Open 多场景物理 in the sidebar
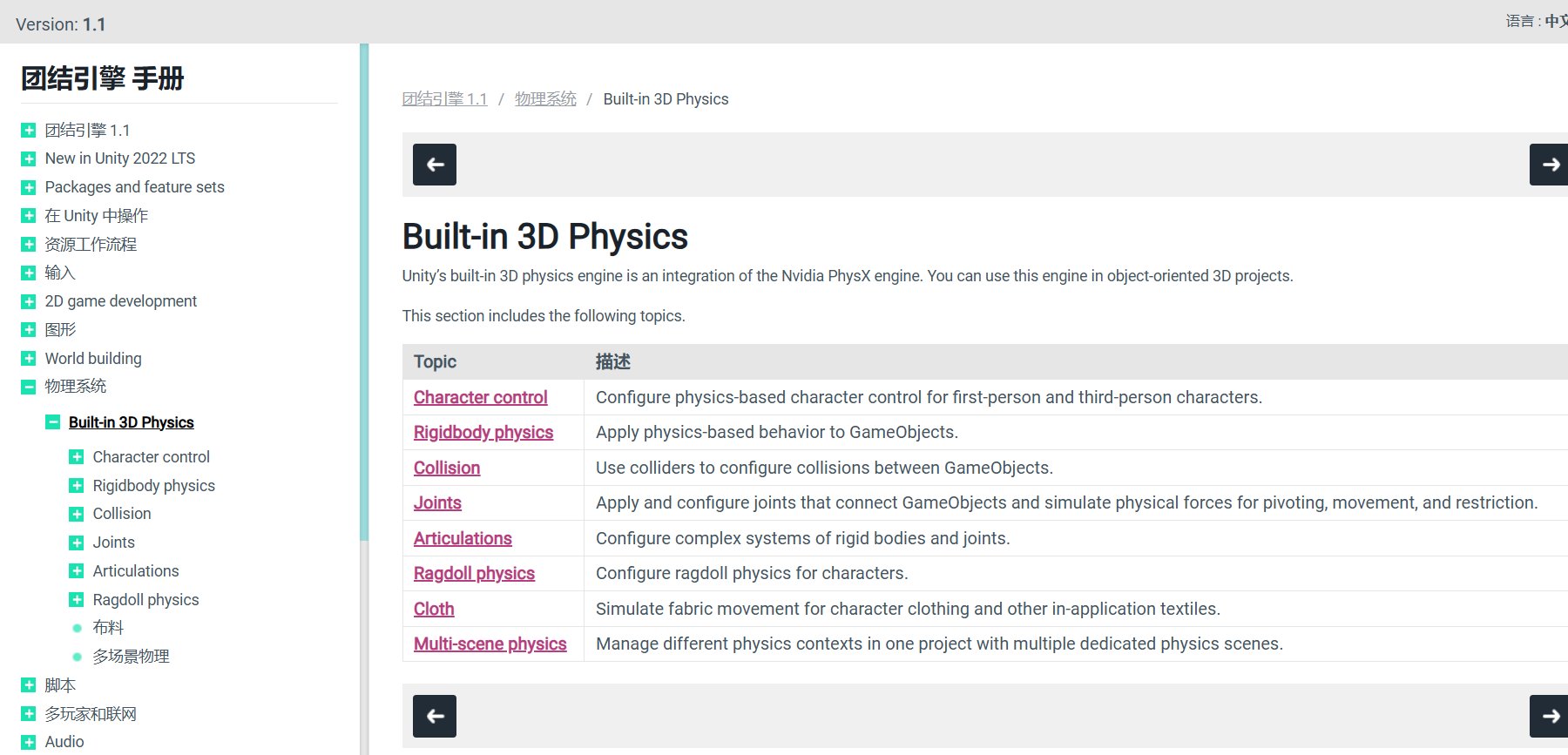Image resolution: width=1568 pixels, height=755 pixels. pyautogui.click(x=131, y=657)
